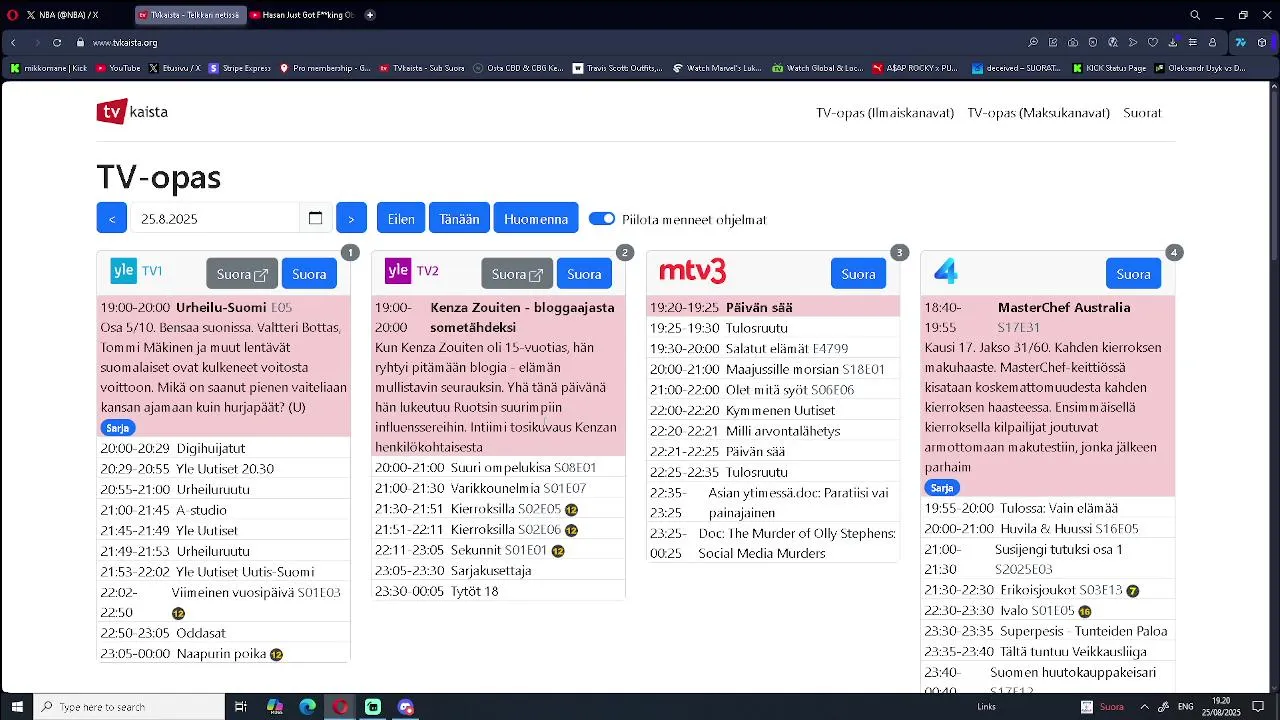The height and width of the screenshot is (720, 1280).
Task: Click the Channel 4 logo
Action: tap(946, 271)
